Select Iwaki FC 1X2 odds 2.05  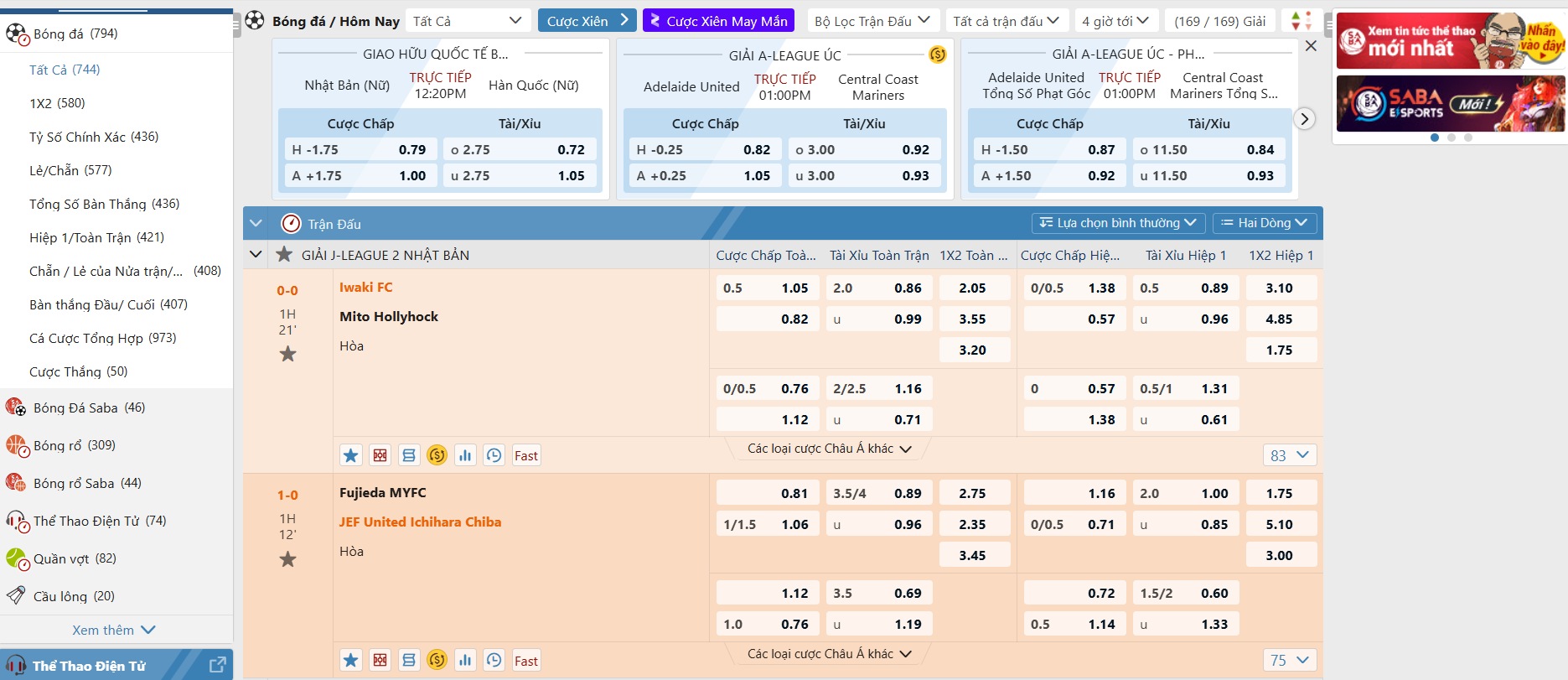point(973,288)
